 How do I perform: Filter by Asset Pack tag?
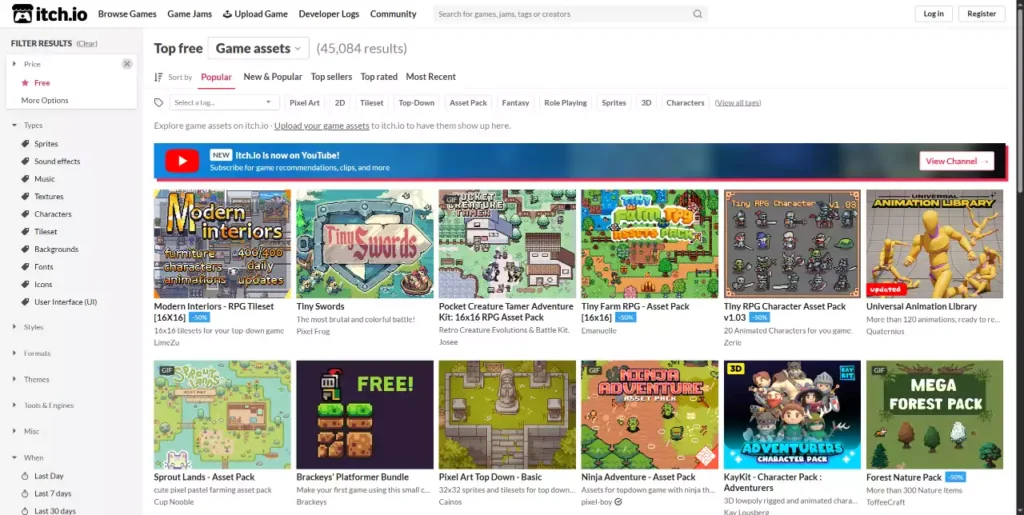point(468,102)
